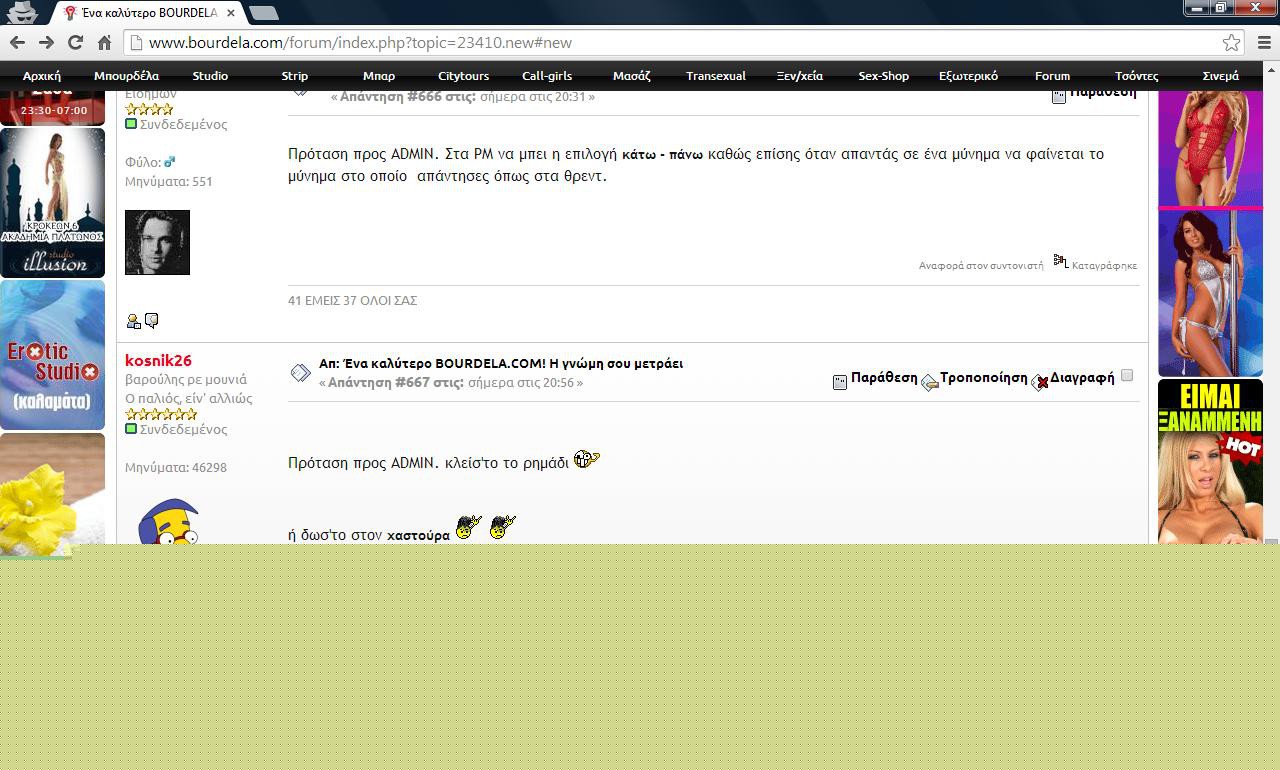1280x770 pixels.
Task: Click Τροποποίηση edit button on kosnik26 post
Action: [x=930, y=381]
